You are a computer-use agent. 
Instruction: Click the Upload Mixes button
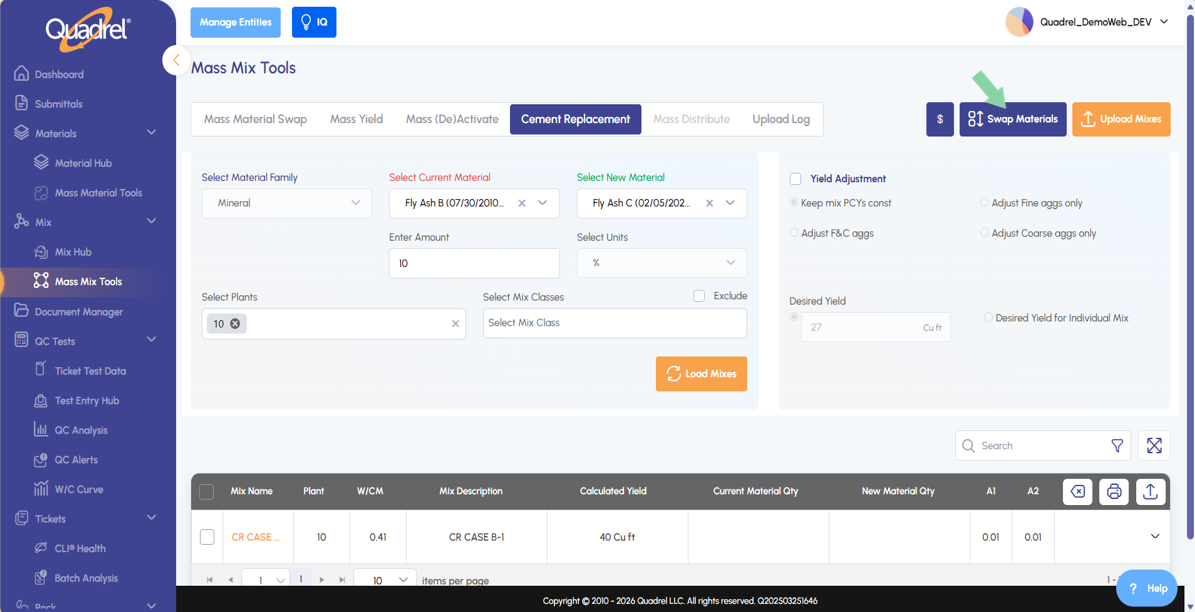[1121, 119]
